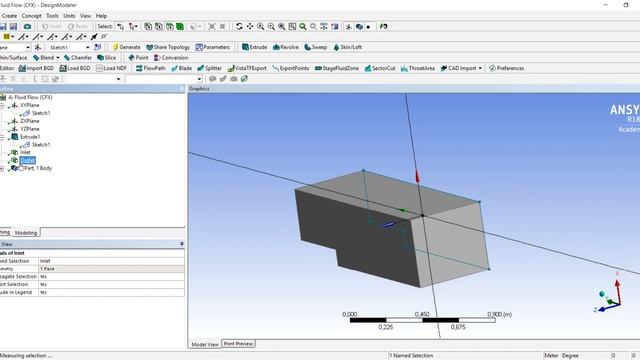This screenshot has width=640, height=360.
Task: Open the Create menu
Action: pos(9,16)
